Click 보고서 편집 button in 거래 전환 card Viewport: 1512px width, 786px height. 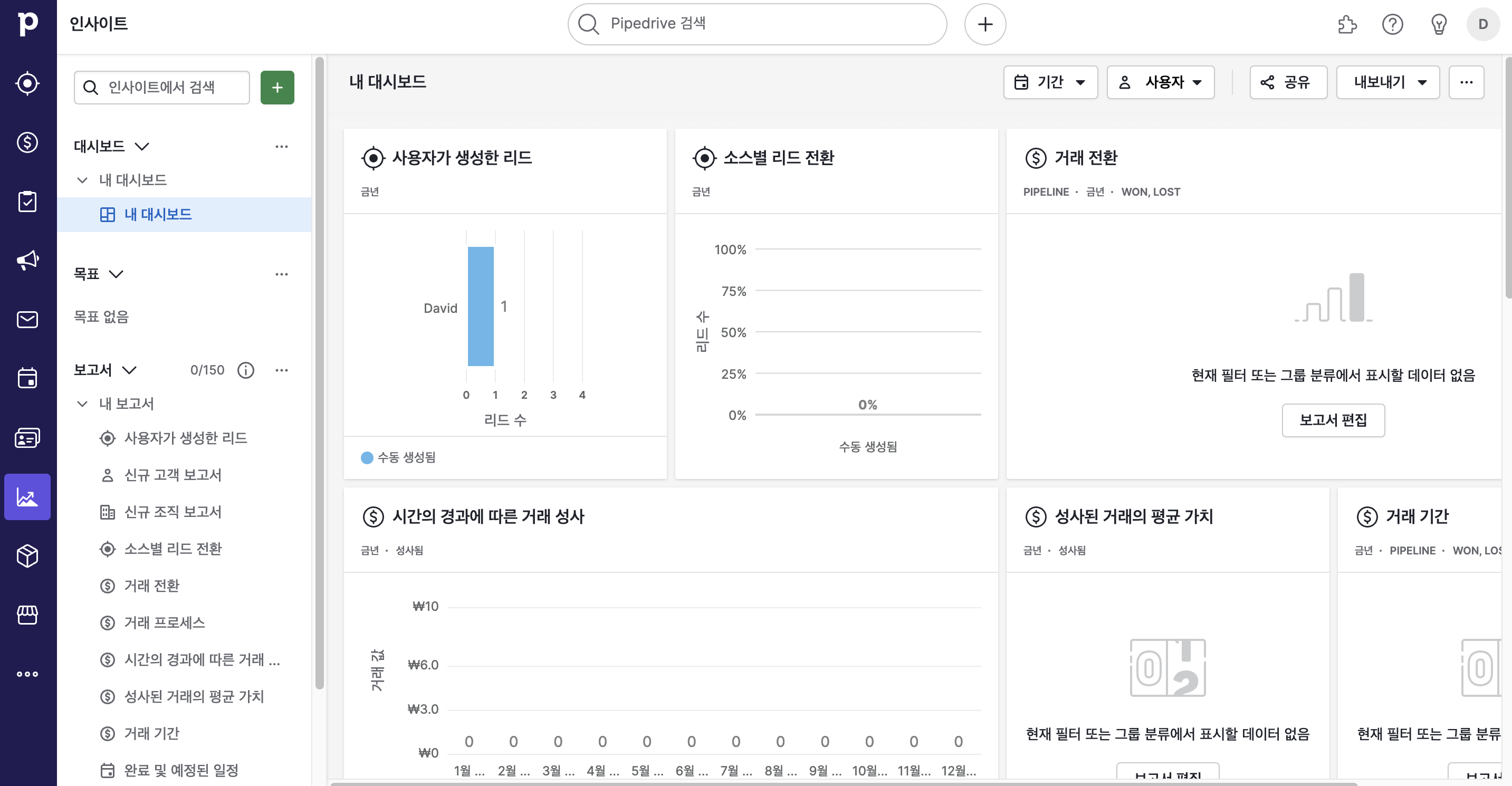(1333, 420)
